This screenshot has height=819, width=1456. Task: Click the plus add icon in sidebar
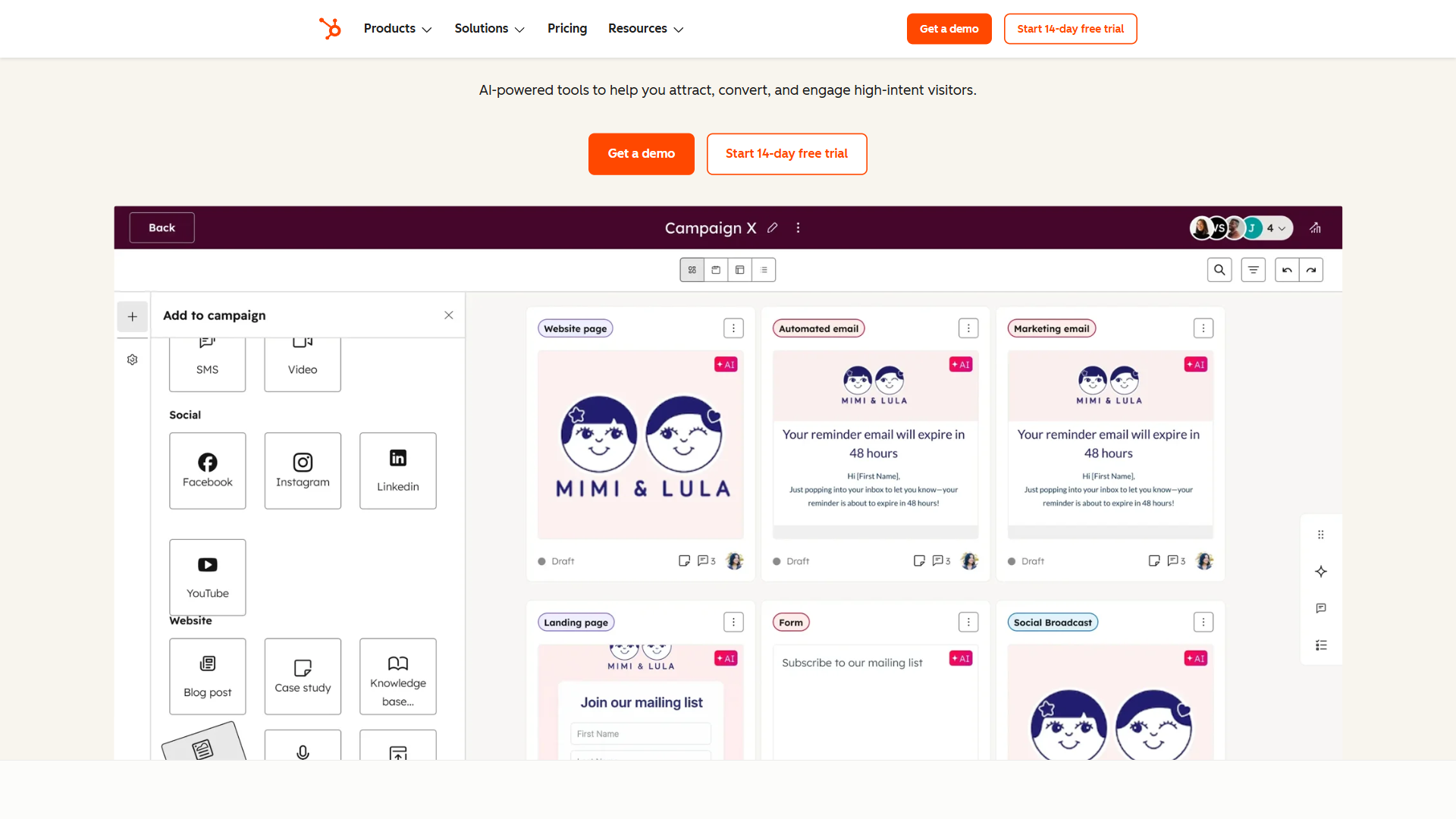[132, 317]
